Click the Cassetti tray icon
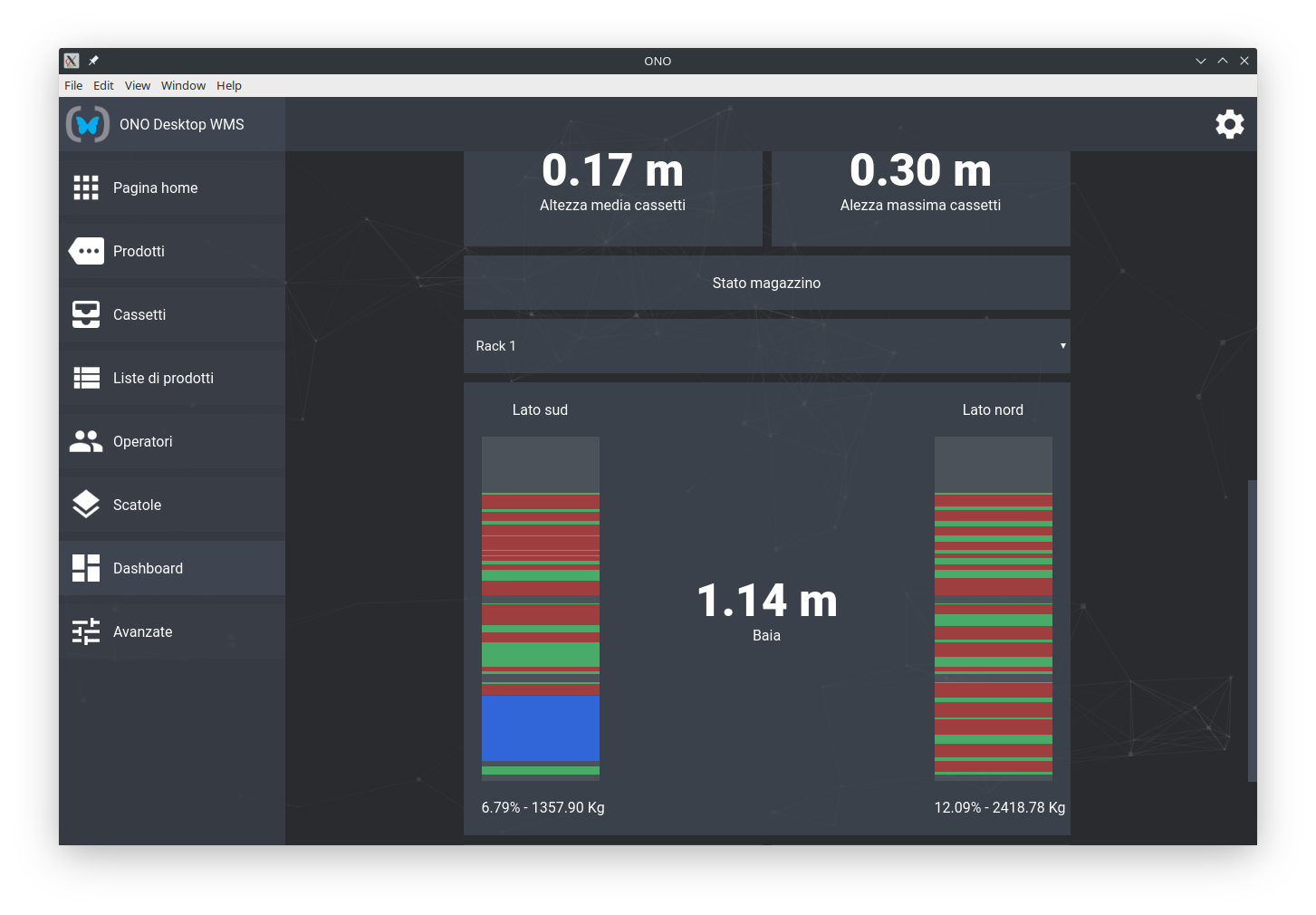Viewport: 1316px width, 915px height. [86, 314]
